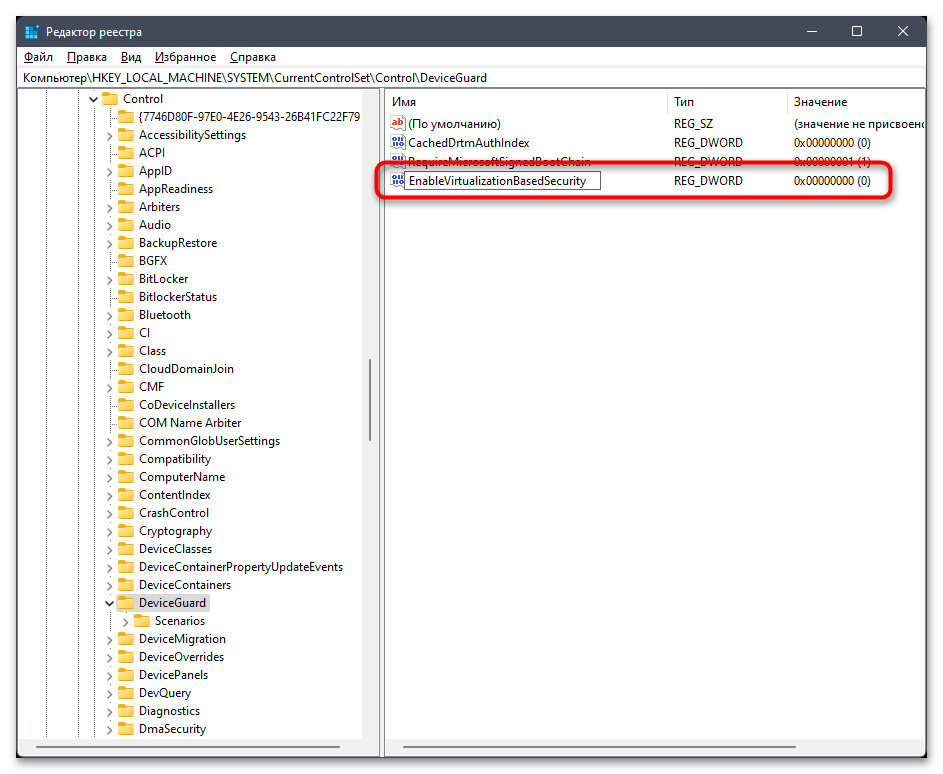Expand the BackupRestore key
The image size is (943, 774).
coord(109,244)
